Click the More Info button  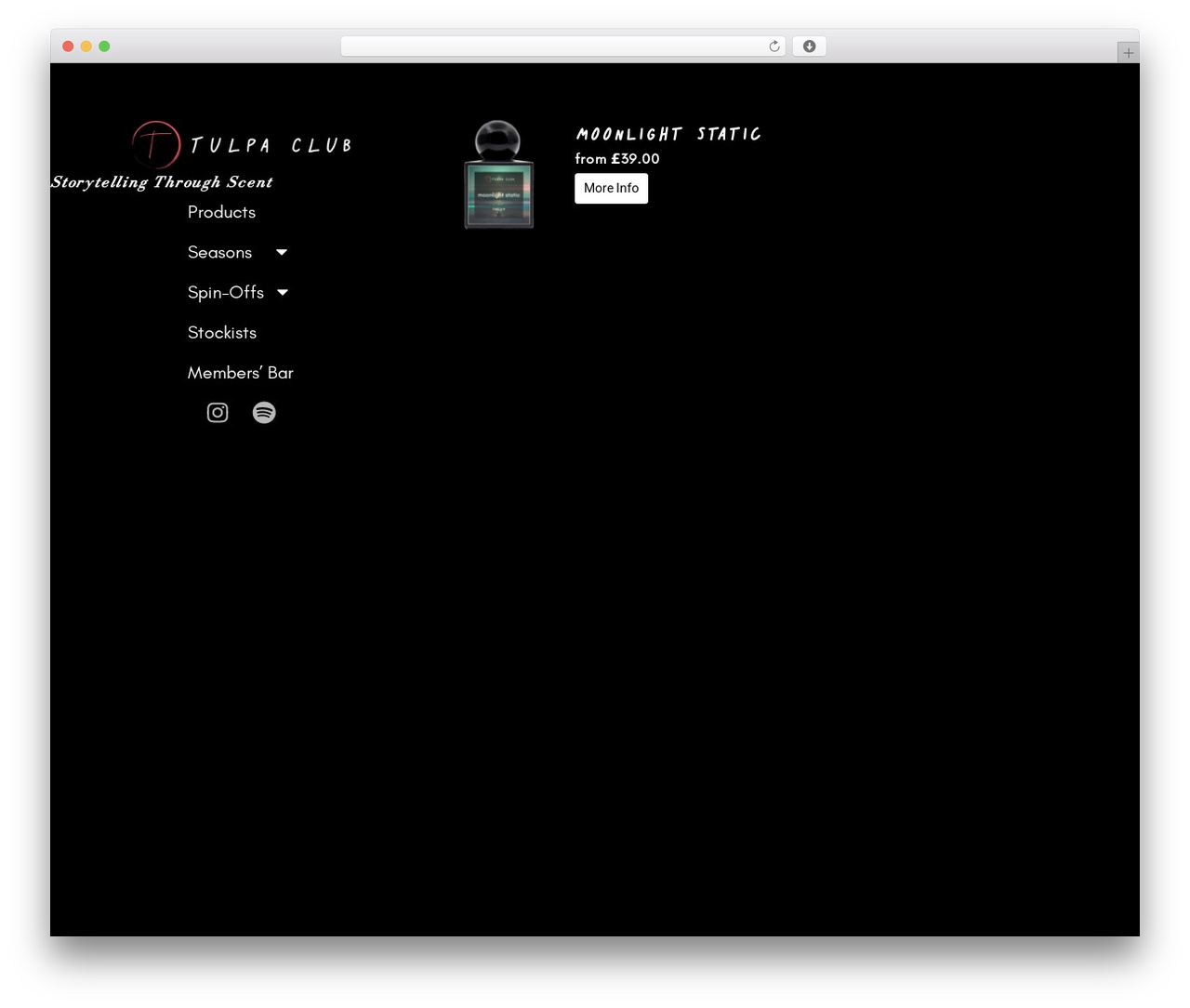611,188
